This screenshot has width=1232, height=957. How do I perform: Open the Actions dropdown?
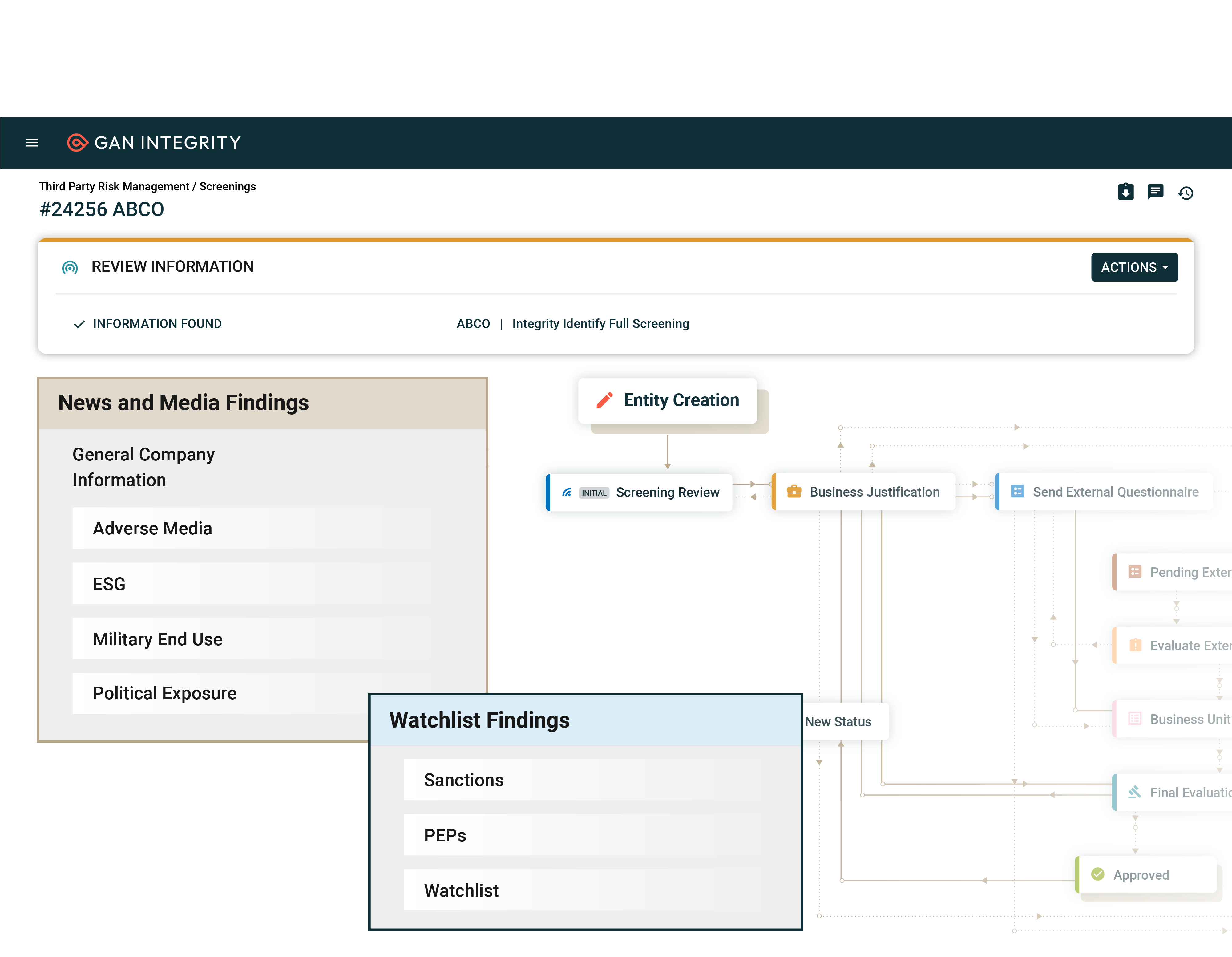(x=1134, y=267)
